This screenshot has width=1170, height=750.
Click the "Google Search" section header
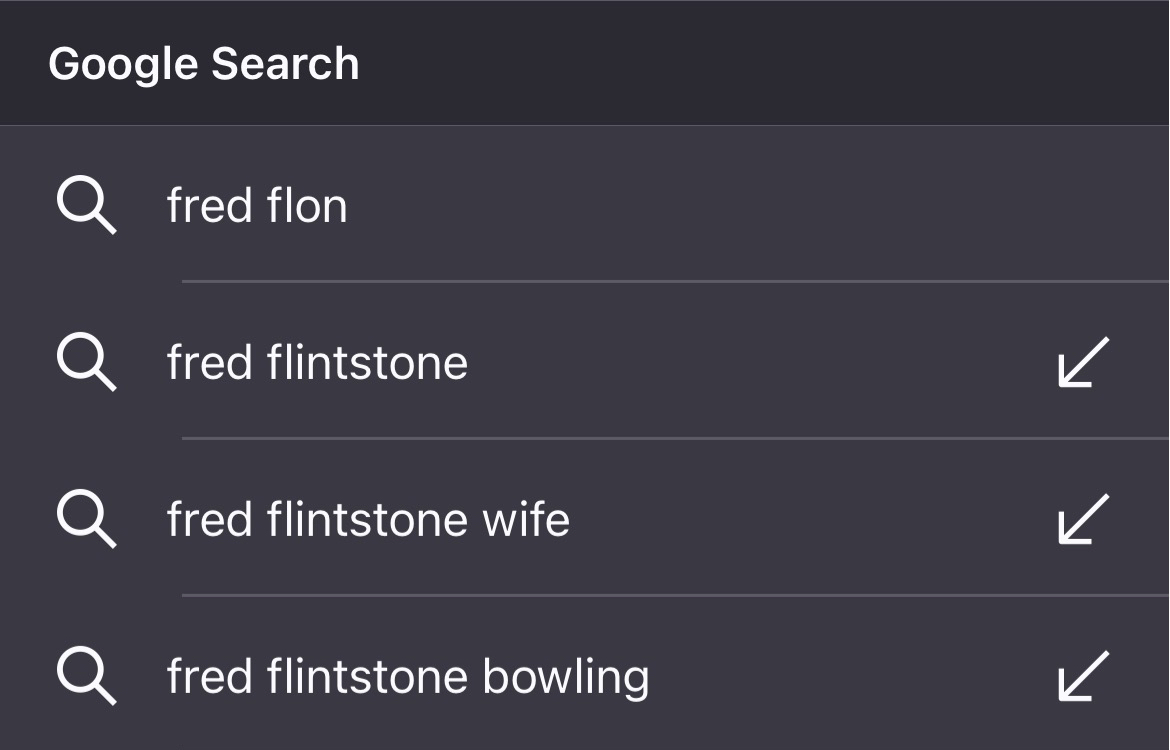tap(203, 64)
